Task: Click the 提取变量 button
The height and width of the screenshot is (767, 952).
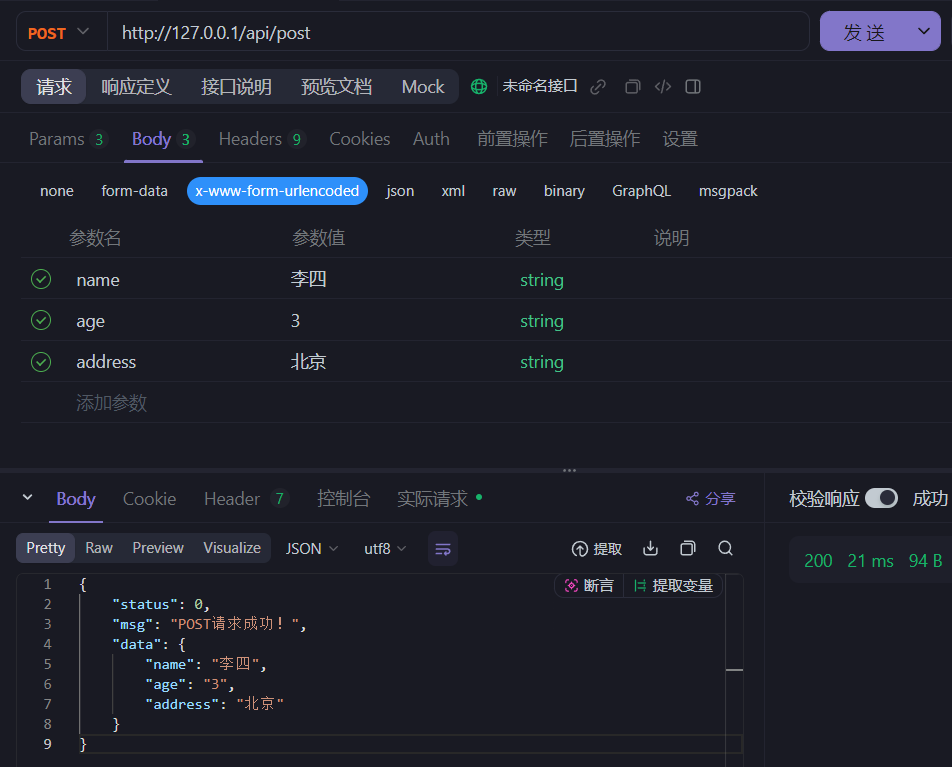Action: (673, 585)
